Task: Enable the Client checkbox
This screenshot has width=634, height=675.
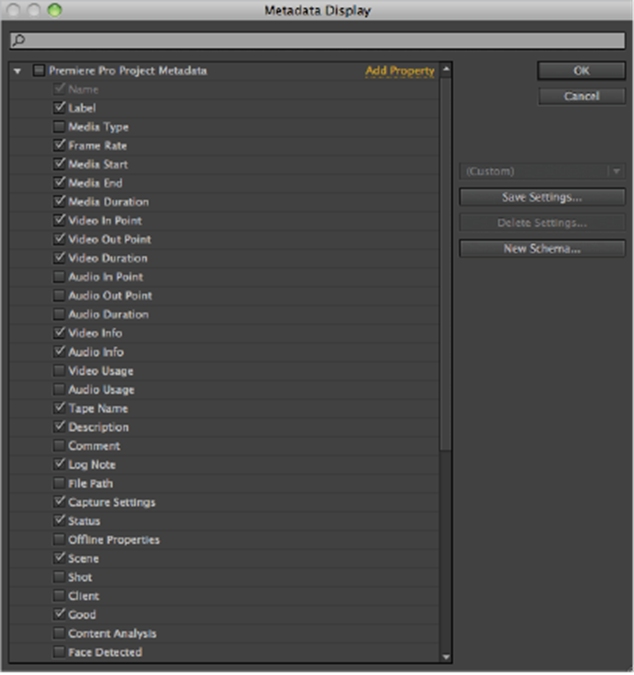Action: tap(59, 596)
